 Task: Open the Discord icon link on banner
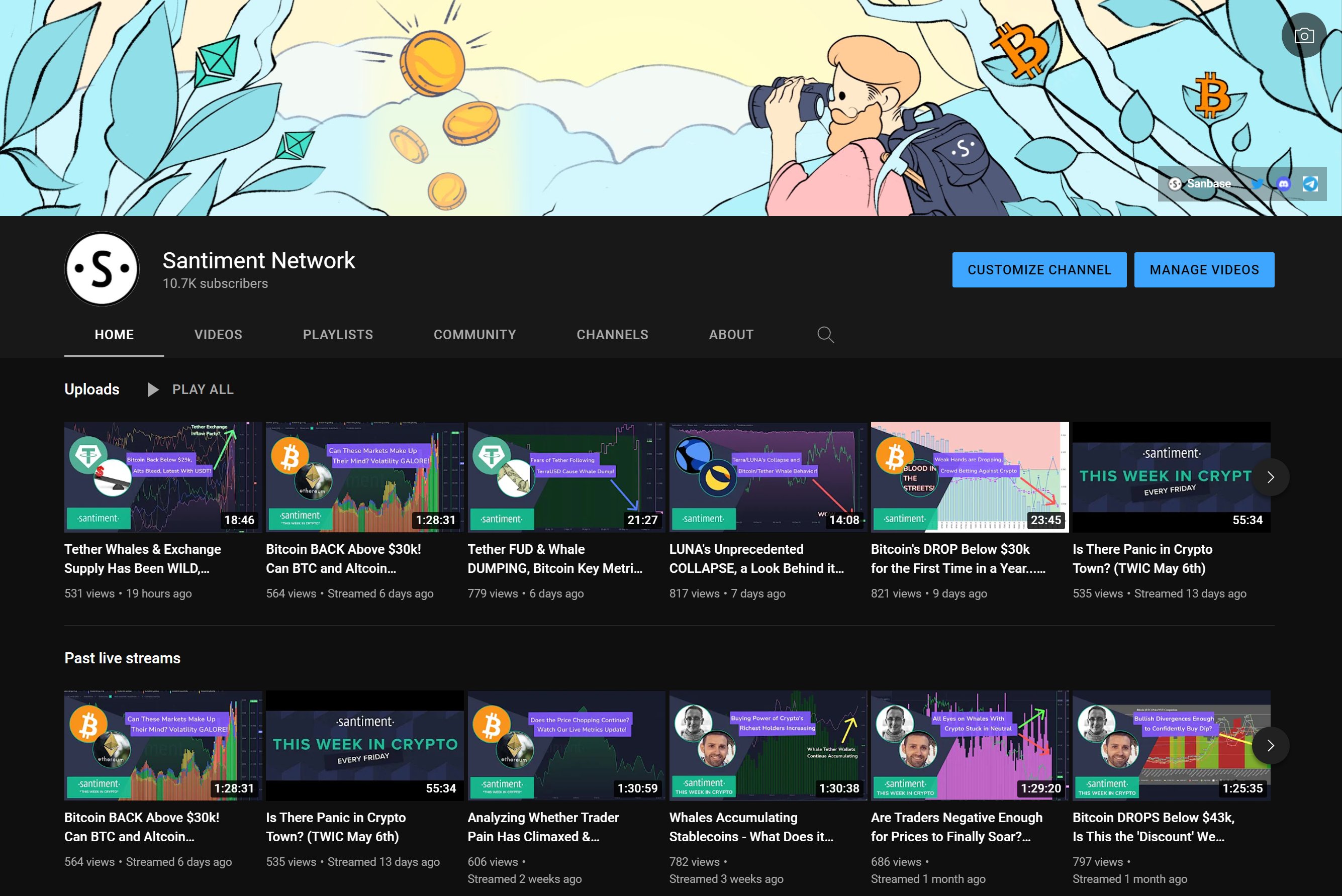(x=1284, y=183)
